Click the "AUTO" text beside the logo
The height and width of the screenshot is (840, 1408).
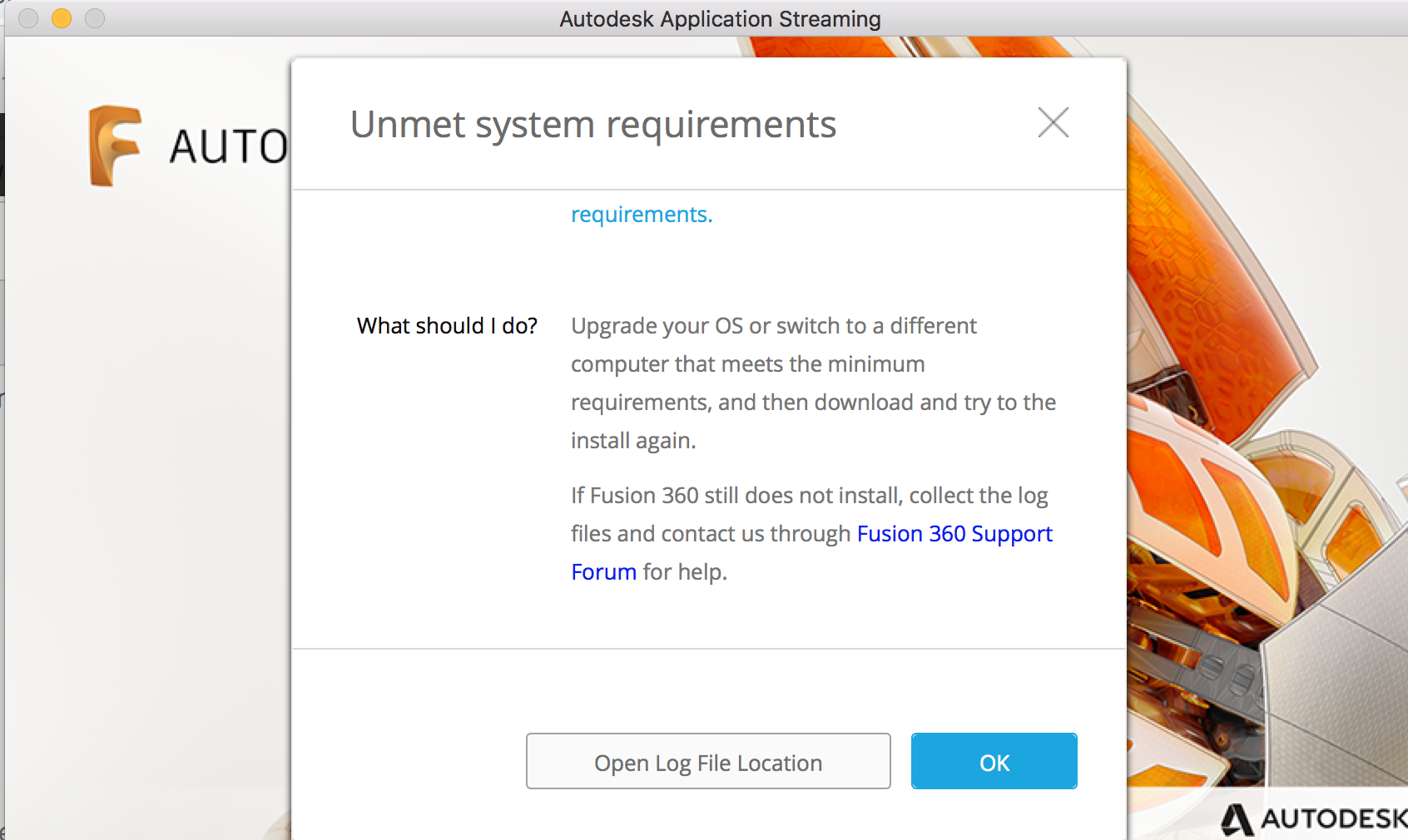228,147
